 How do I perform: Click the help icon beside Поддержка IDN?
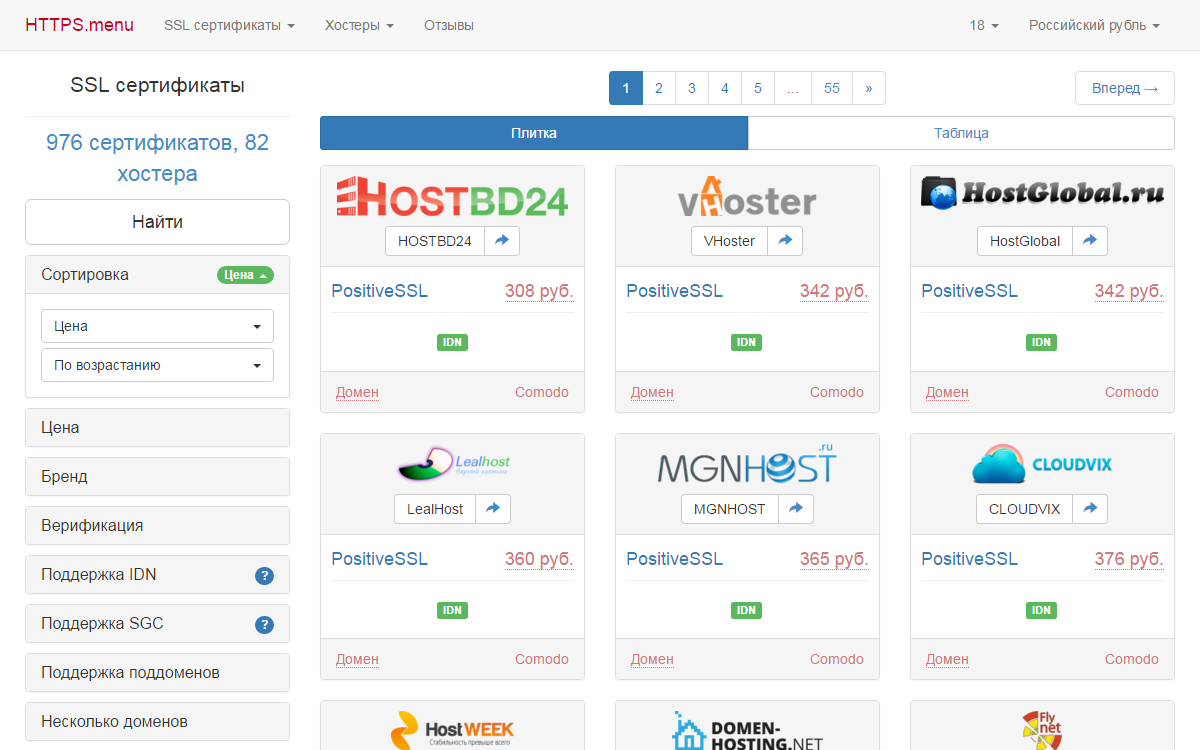coord(264,575)
